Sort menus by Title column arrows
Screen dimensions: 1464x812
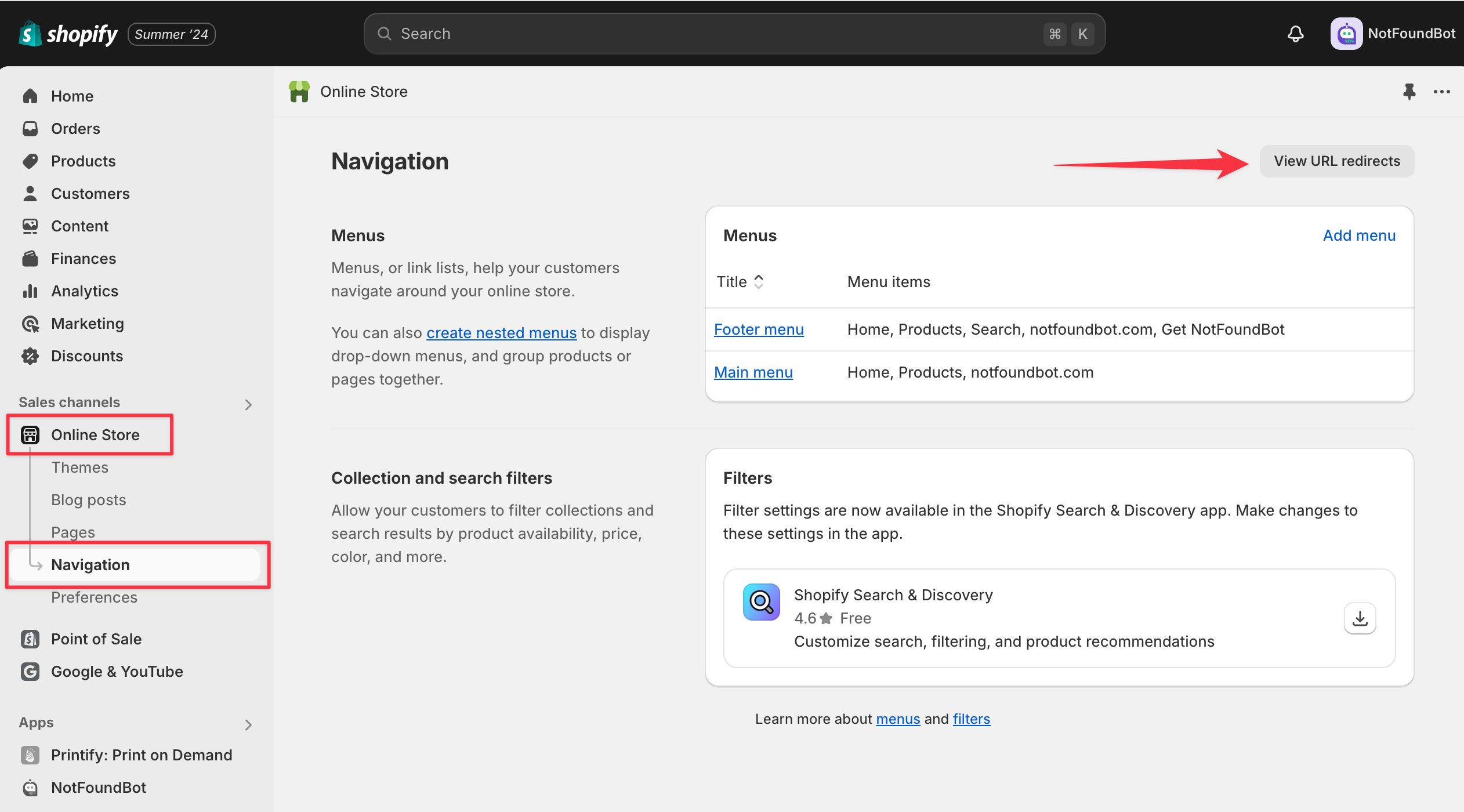[x=758, y=281]
